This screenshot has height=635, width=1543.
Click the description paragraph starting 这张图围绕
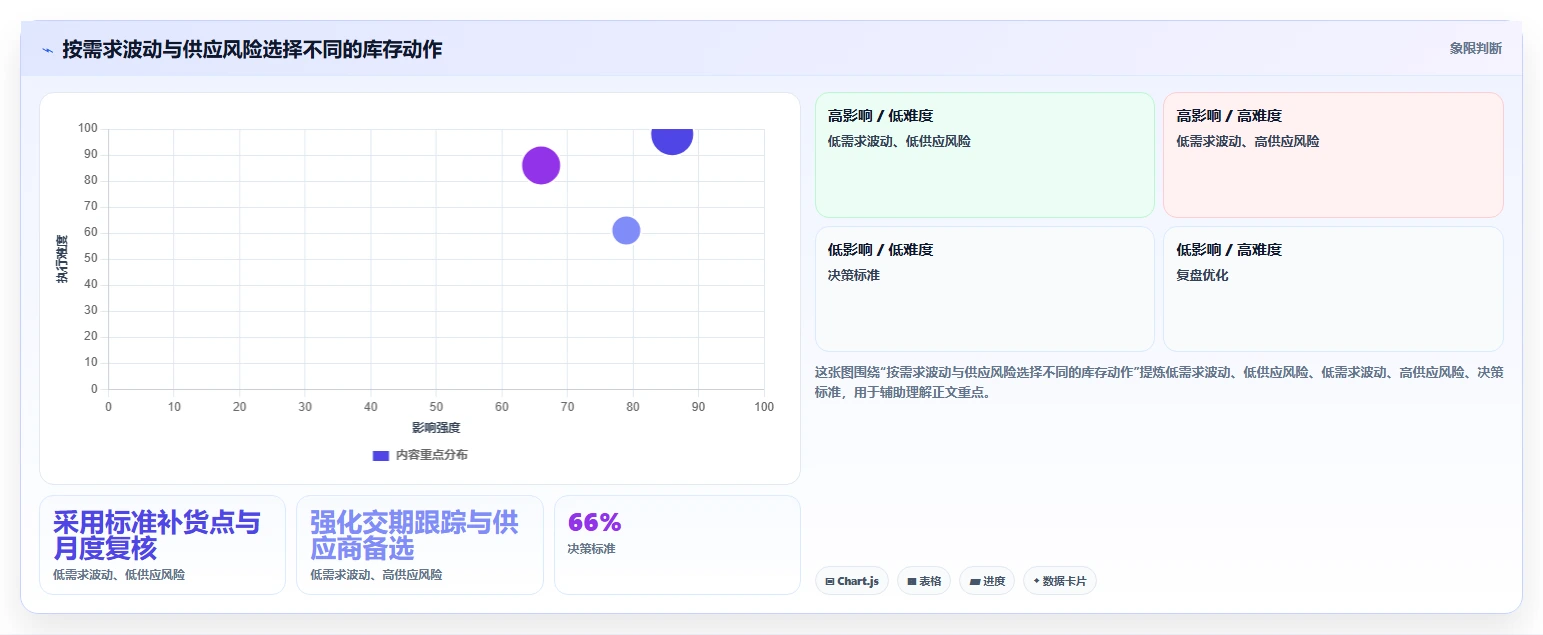pos(1159,382)
